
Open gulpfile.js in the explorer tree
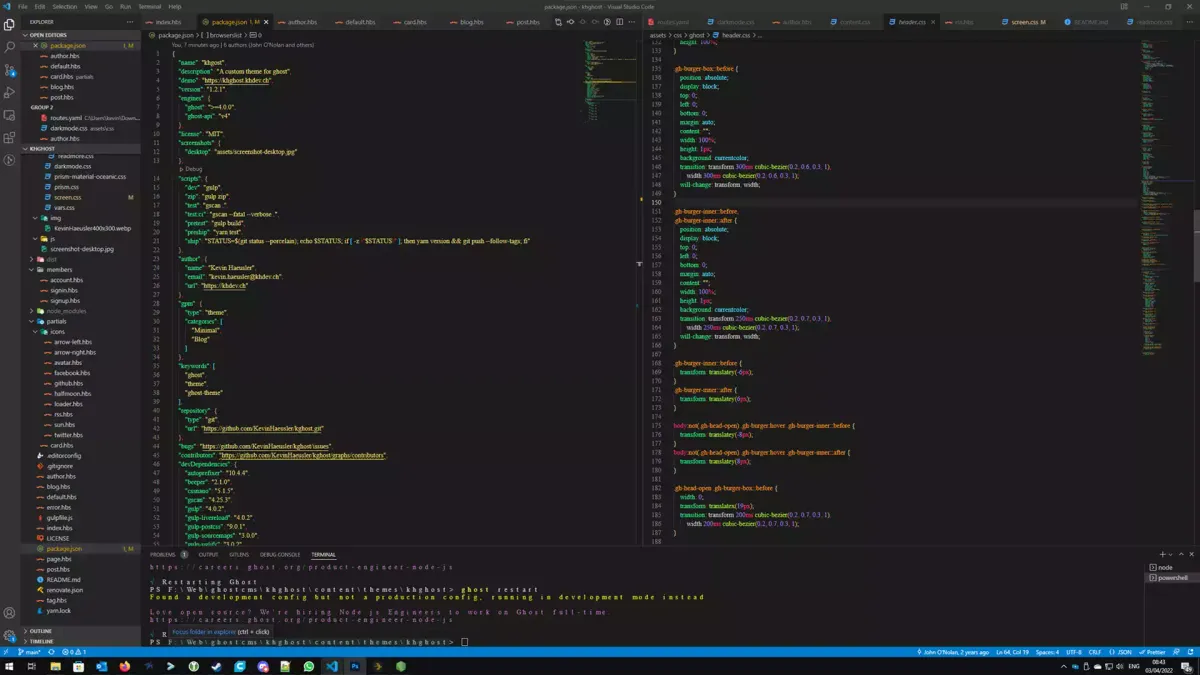60,518
